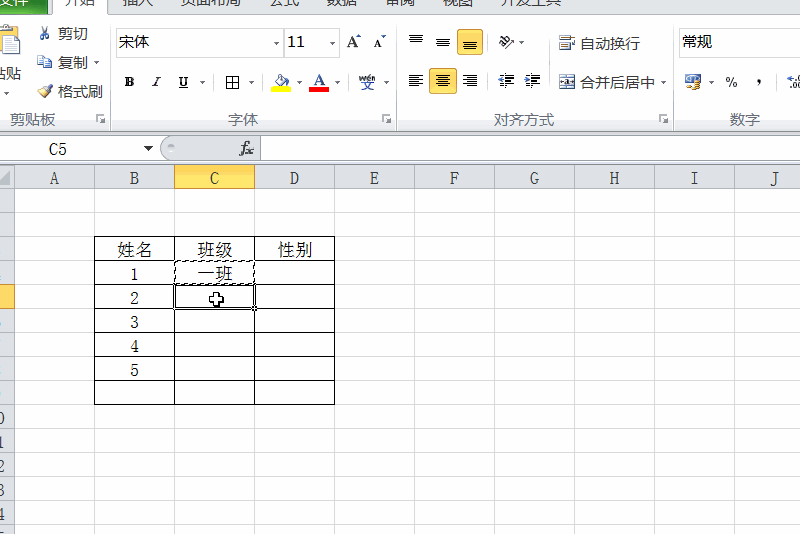Screen dimensions: 800x534
Task: Click the insert function fx icon
Action: point(246,149)
